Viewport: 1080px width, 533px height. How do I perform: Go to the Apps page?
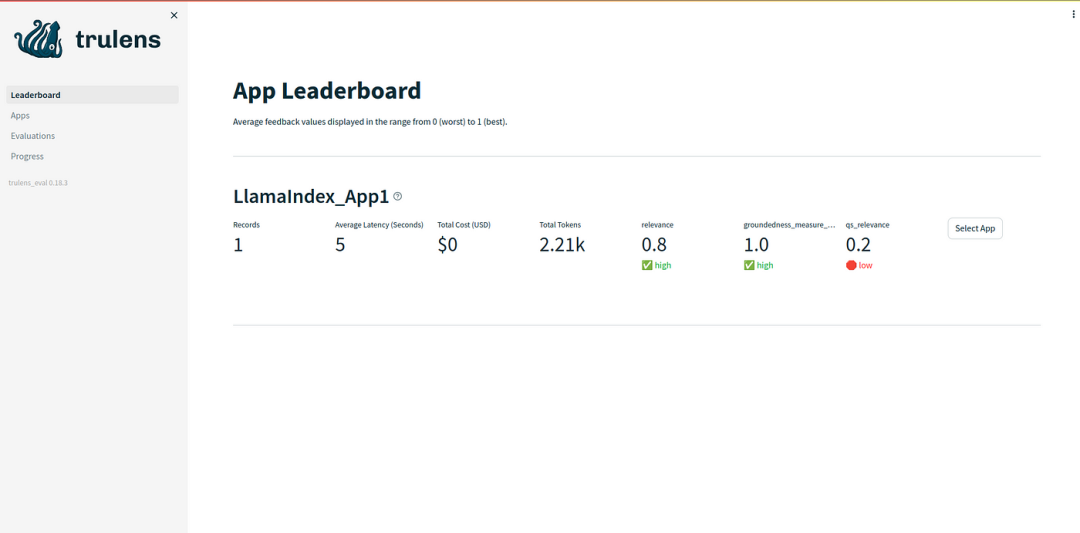pyautogui.click(x=92, y=116)
